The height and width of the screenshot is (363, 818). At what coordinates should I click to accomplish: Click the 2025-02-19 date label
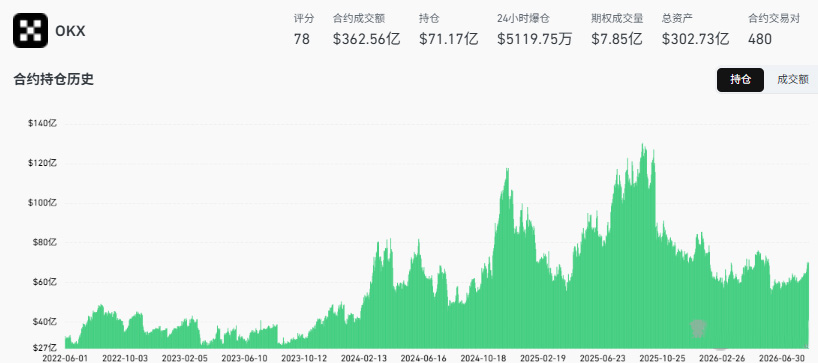point(543,358)
